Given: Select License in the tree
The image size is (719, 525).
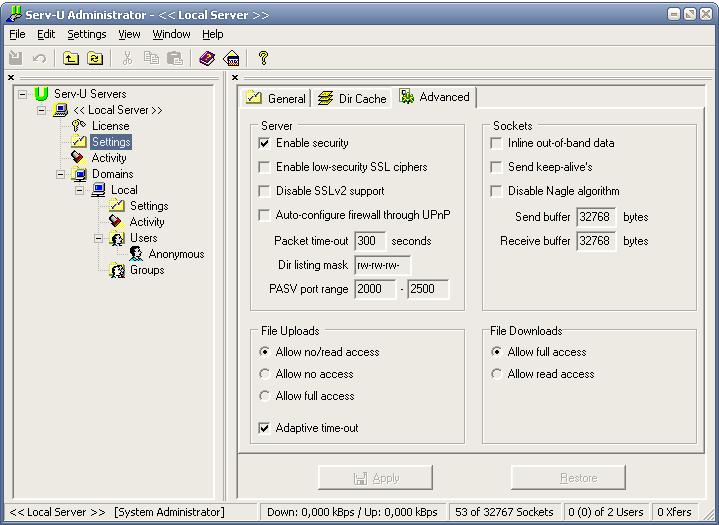Looking at the screenshot, I should 111,126.
